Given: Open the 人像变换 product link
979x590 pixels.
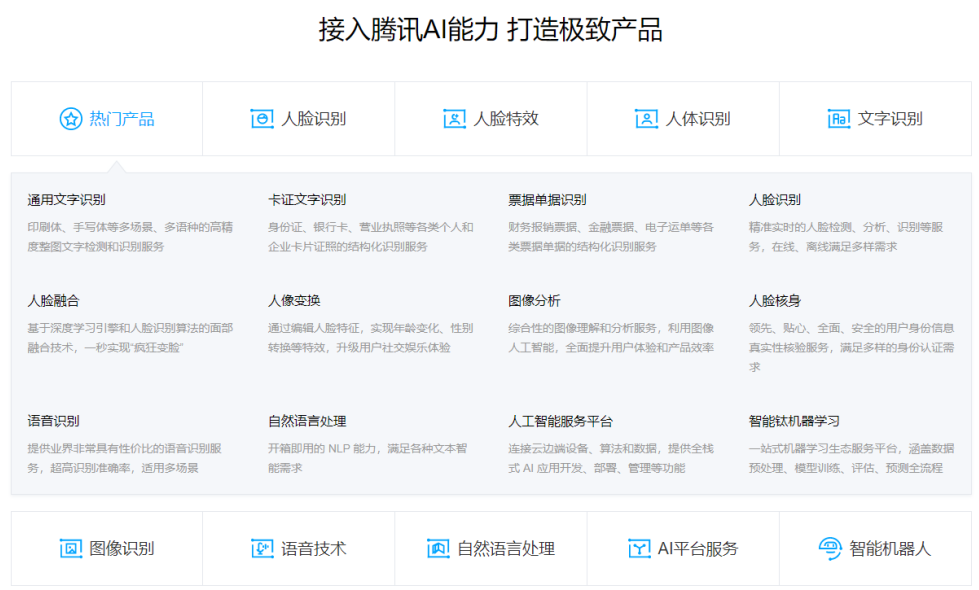Looking at the screenshot, I should (x=294, y=301).
